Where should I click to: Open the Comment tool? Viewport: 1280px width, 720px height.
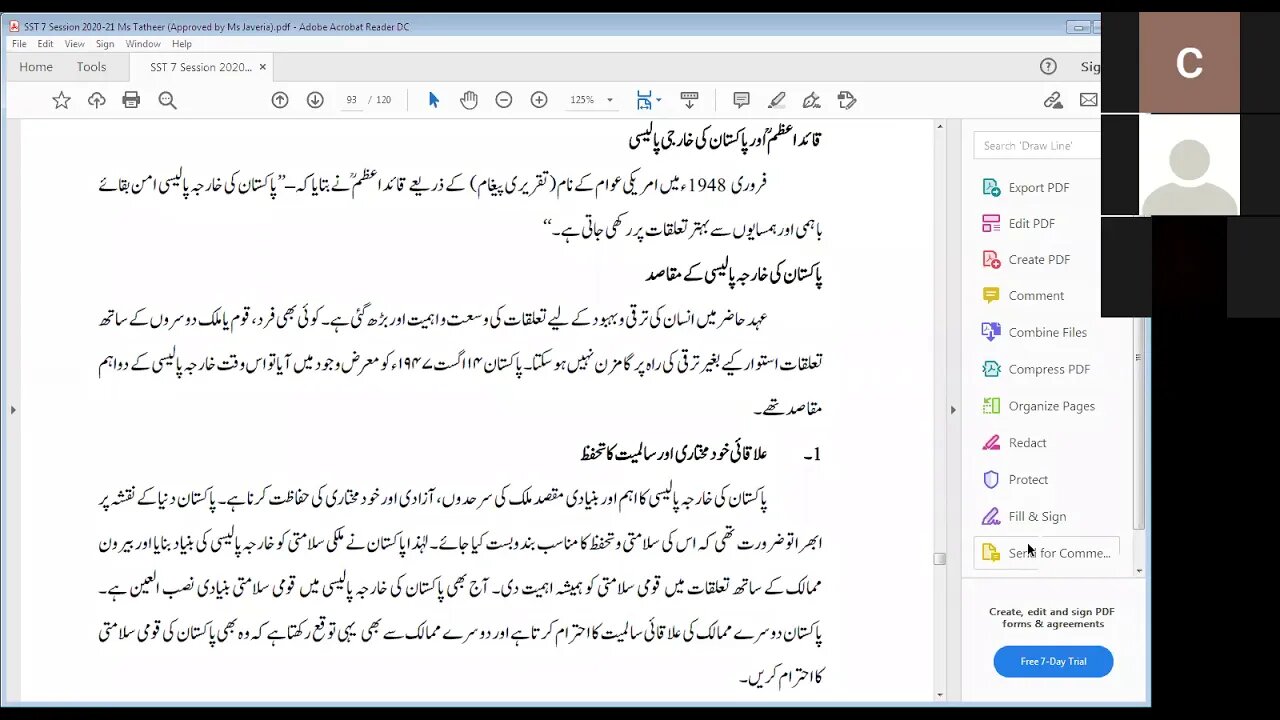[x=1035, y=295]
